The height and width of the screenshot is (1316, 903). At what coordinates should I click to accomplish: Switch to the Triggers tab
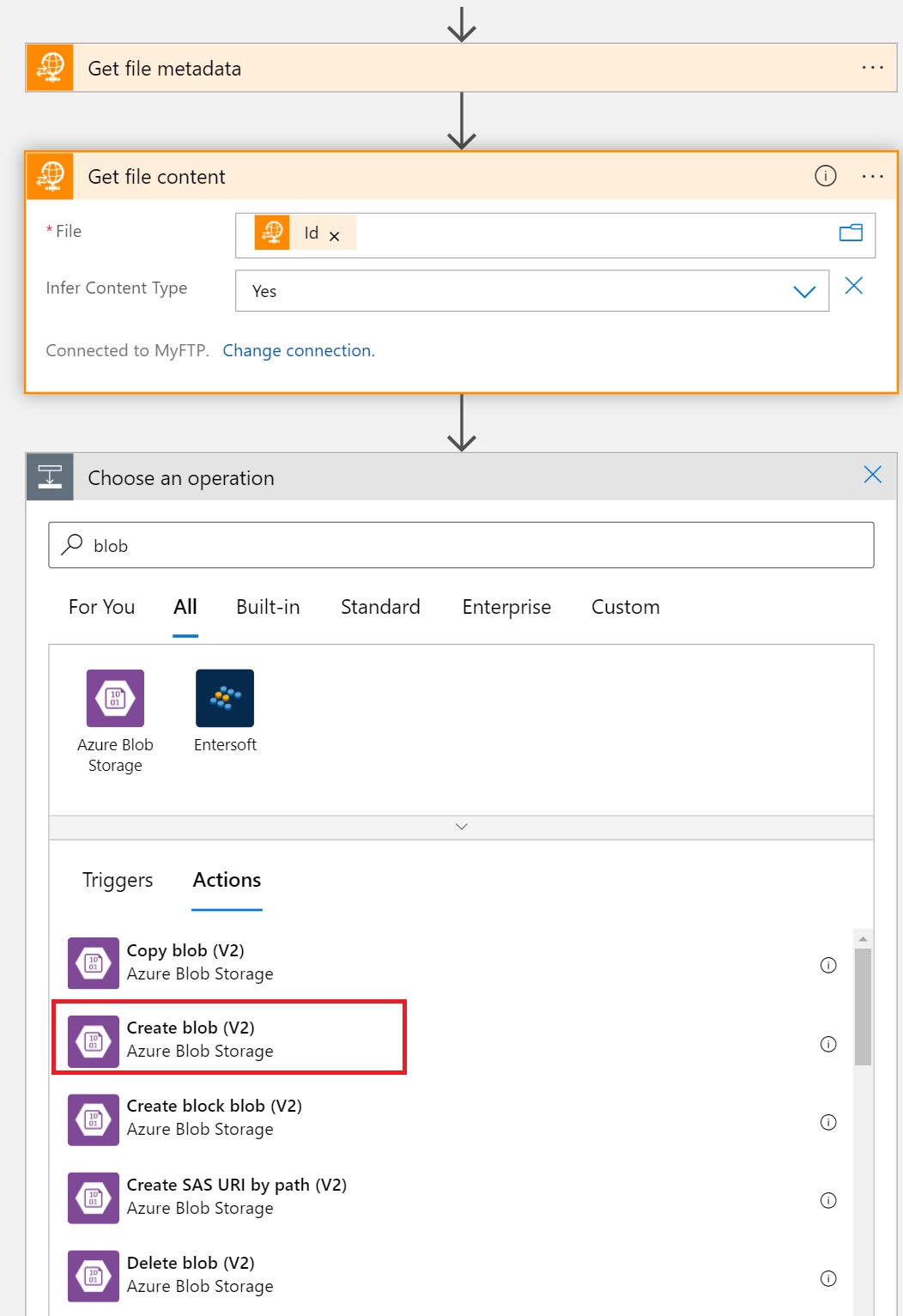pyautogui.click(x=118, y=880)
